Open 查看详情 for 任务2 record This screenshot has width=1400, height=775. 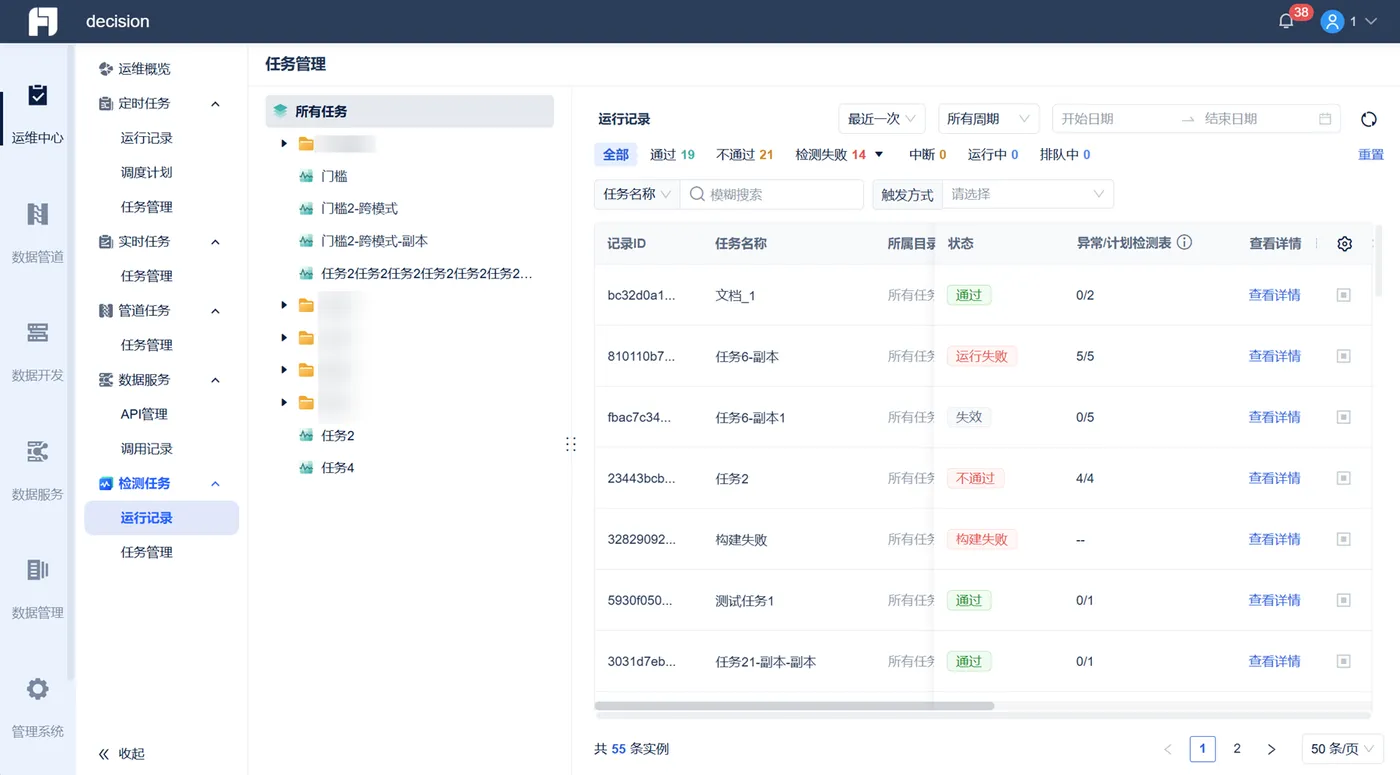[1274, 478]
